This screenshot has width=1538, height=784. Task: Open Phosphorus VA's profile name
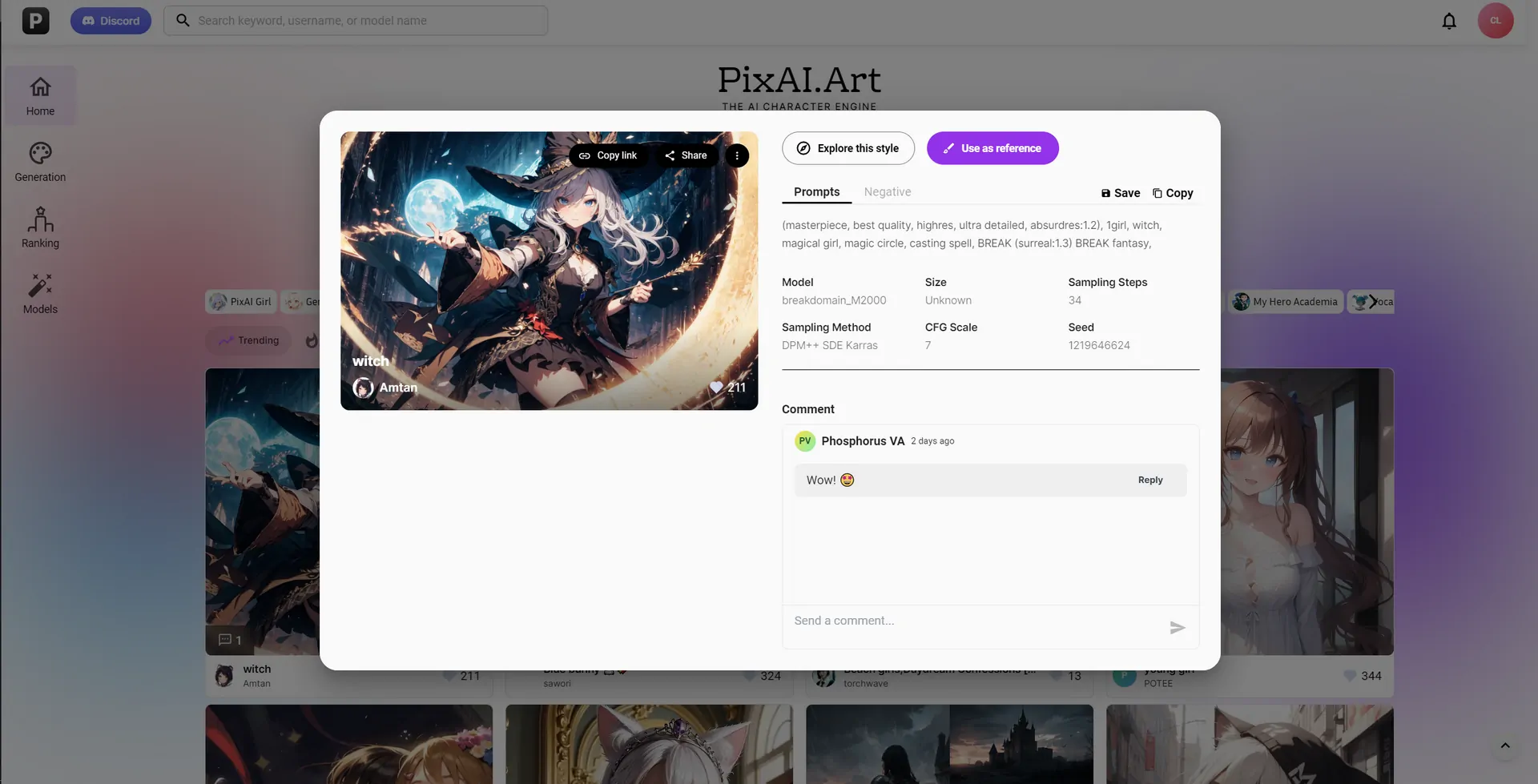(863, 441)
